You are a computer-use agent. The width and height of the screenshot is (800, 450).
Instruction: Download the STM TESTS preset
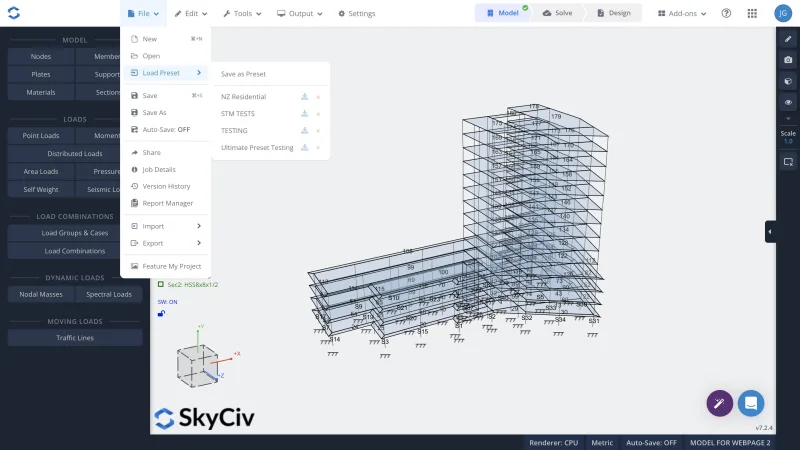304,113
